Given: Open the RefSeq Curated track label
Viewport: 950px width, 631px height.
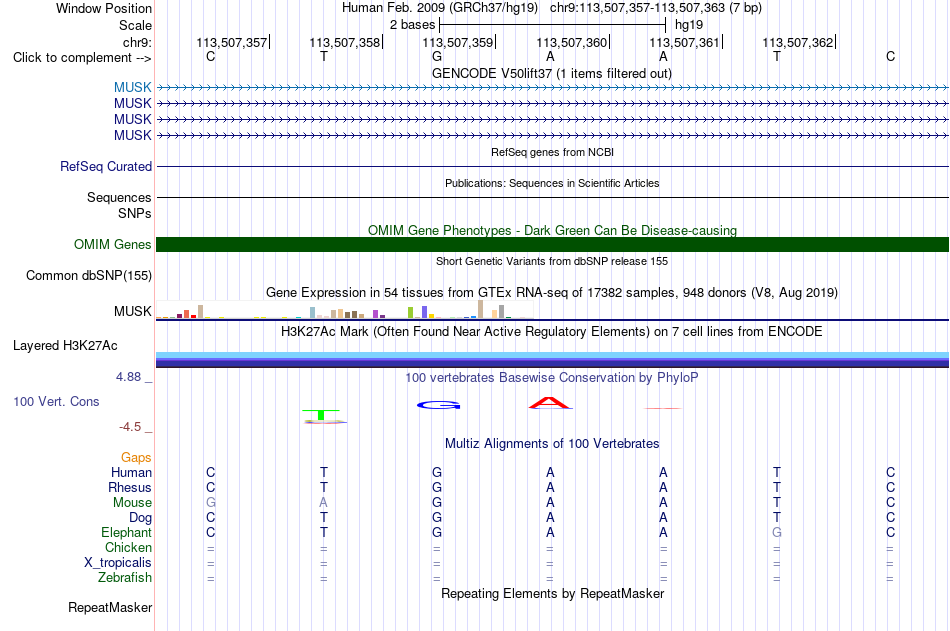Looking at the screenshot, I should coord(105,166).
